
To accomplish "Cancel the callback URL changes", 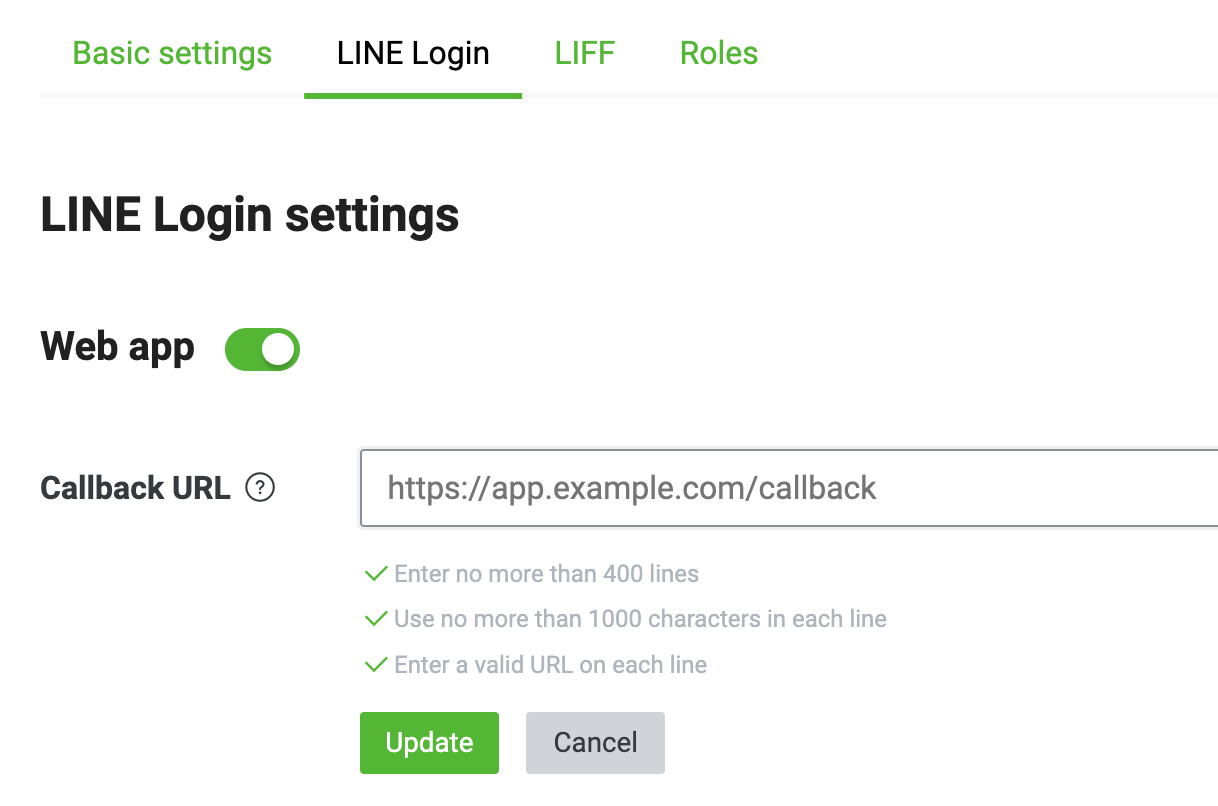I will point(595,743).
